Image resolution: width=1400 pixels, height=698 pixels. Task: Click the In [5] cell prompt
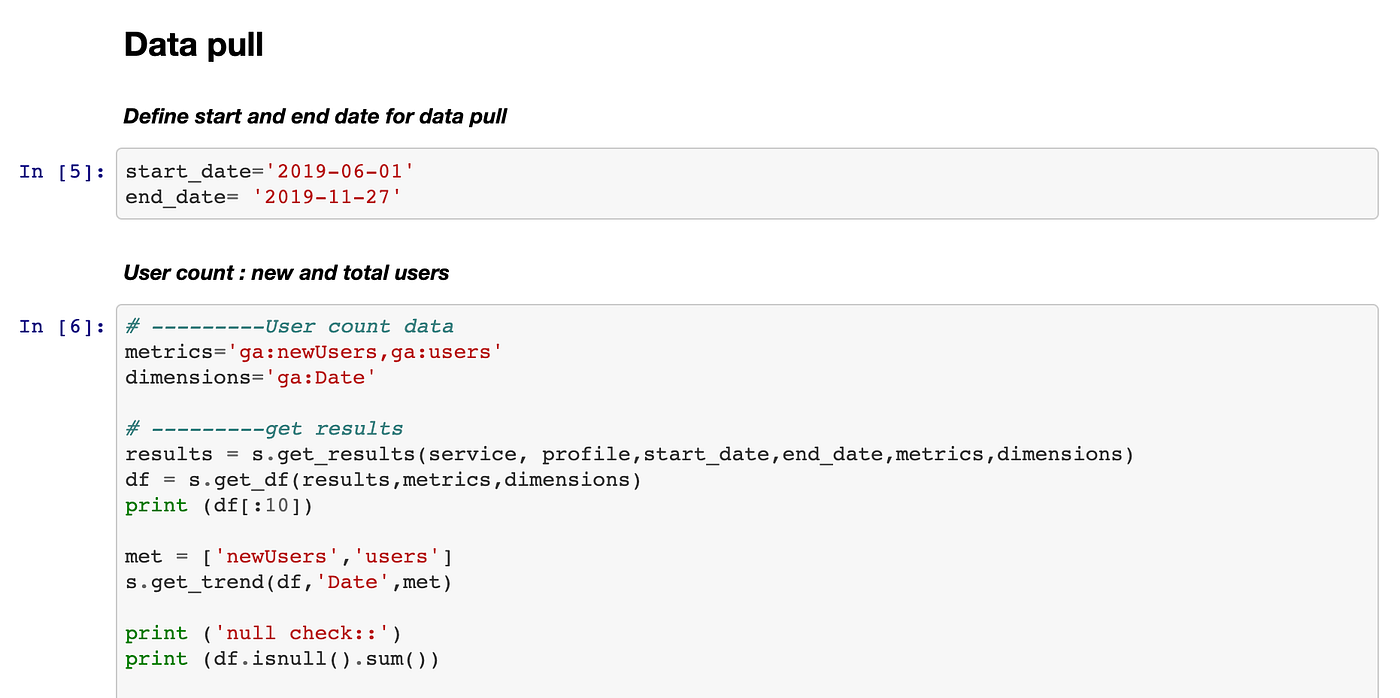(x=62, y=171)
